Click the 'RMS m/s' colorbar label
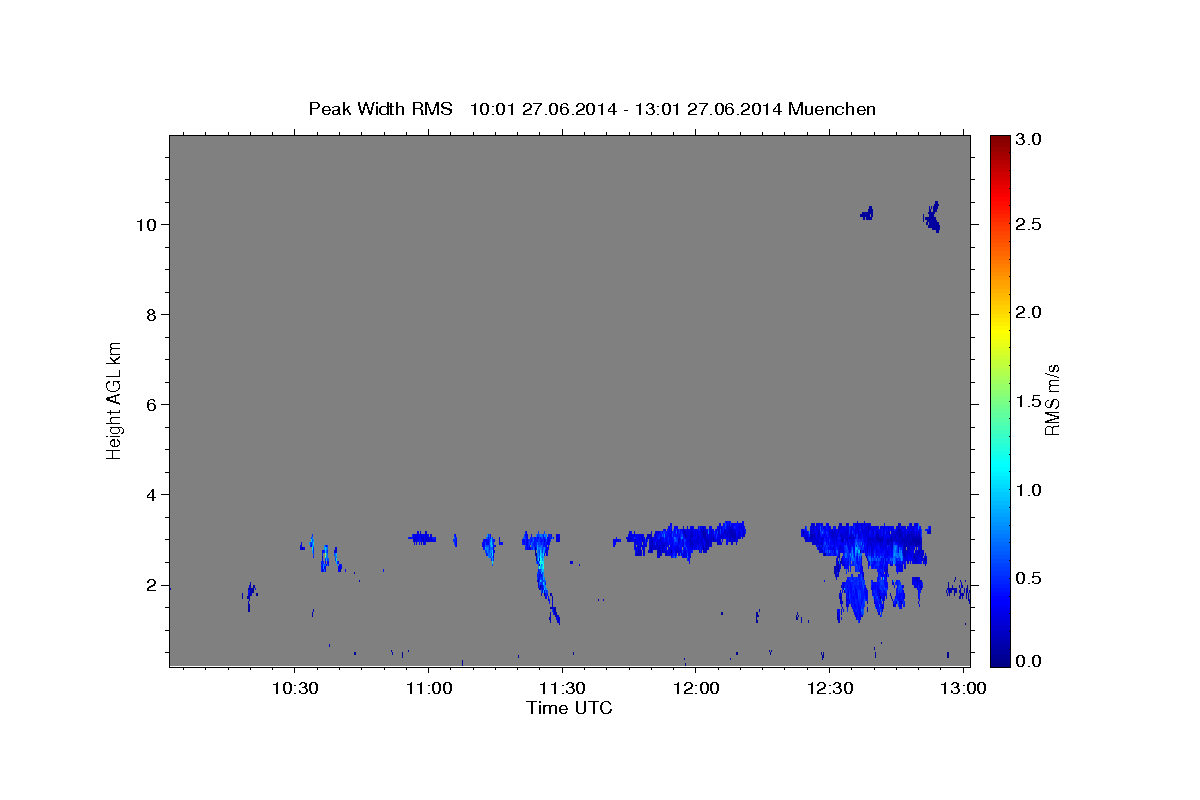 click(x=1051, y=400)
